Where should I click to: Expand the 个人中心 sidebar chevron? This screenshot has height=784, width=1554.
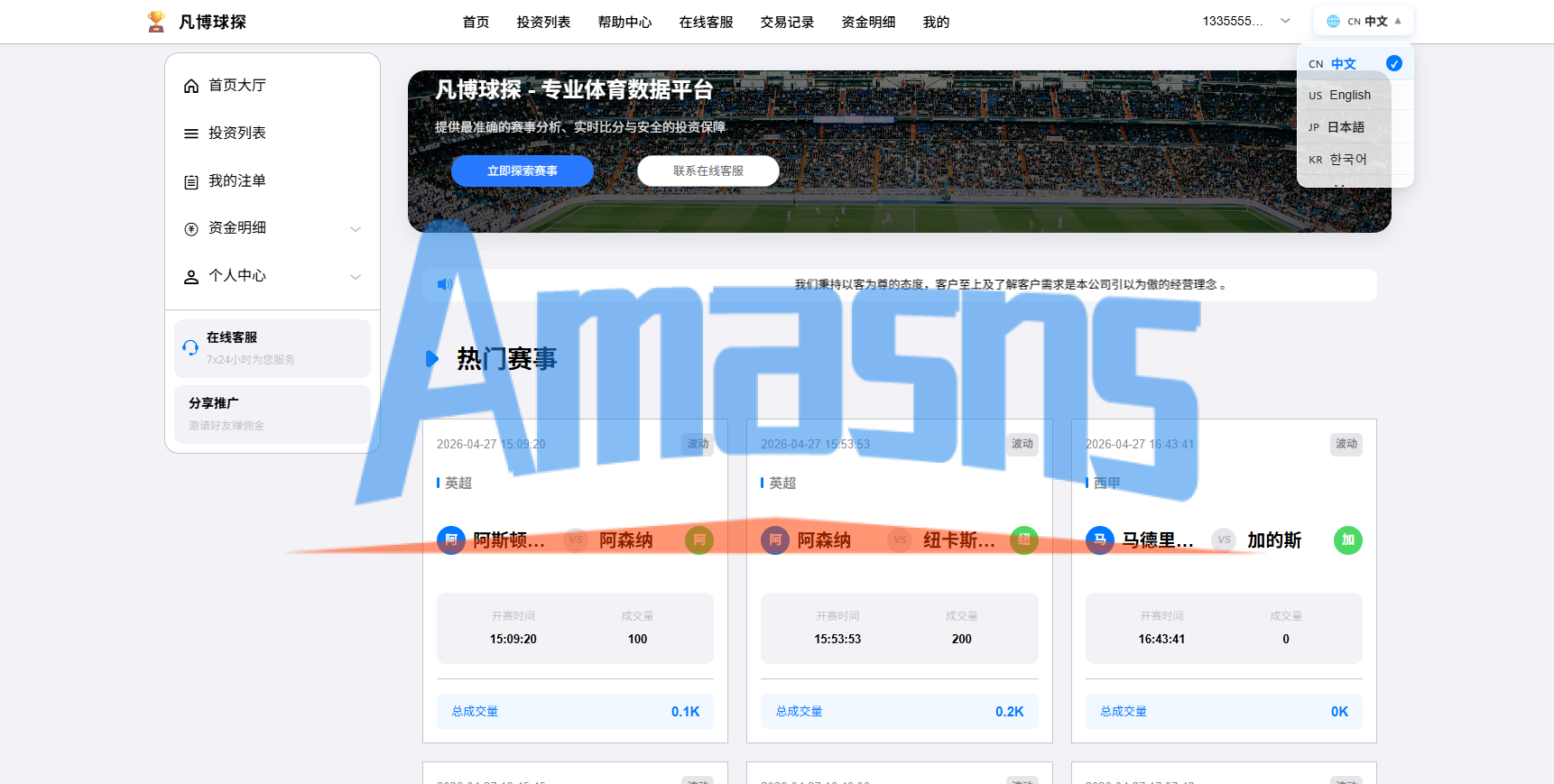click(x=356, y=277)
